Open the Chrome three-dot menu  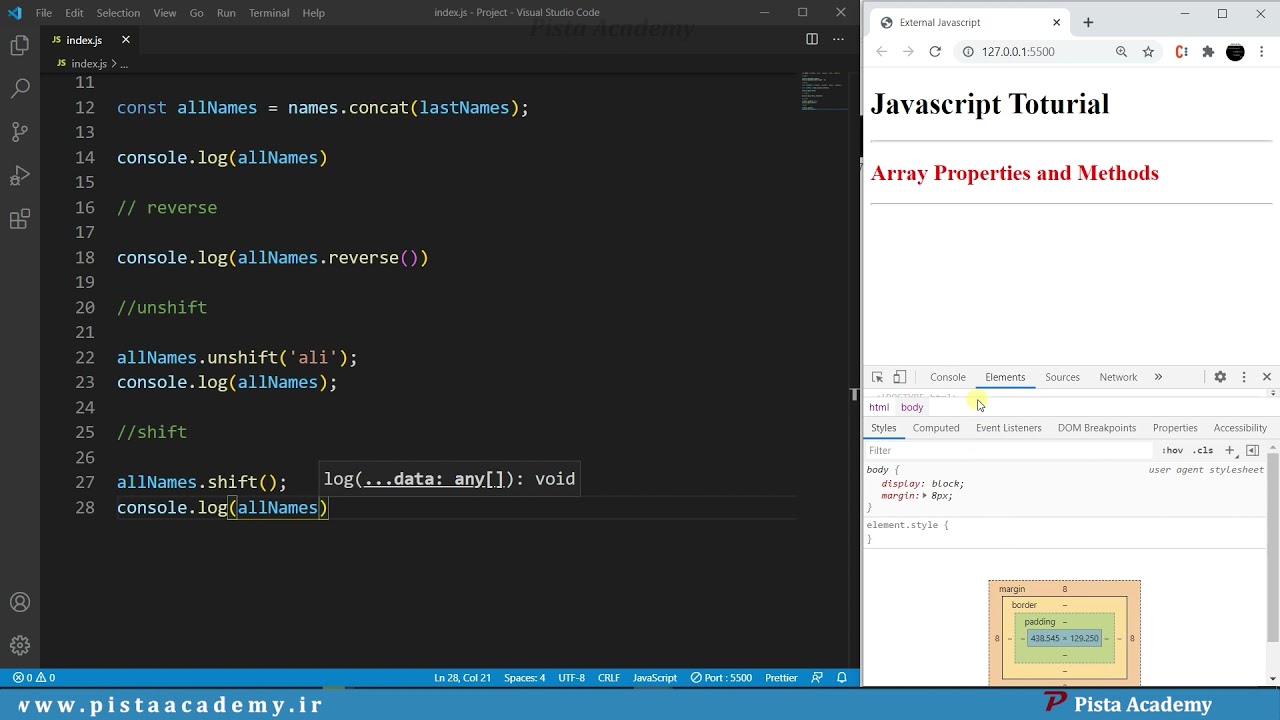click(x=1262, y=52)
